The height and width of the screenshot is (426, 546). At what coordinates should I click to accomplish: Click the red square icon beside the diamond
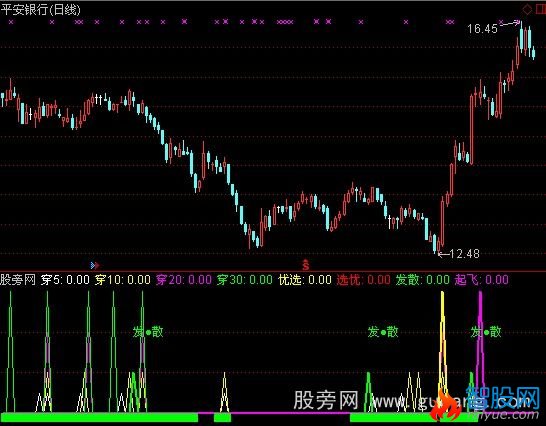(540, 9)
